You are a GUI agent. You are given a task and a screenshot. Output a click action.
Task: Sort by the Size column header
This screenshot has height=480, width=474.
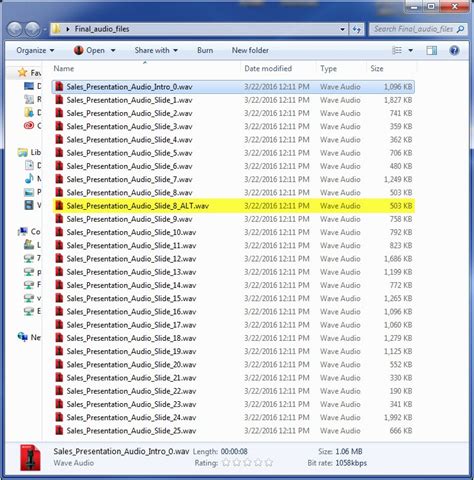[x=377, y=68]
